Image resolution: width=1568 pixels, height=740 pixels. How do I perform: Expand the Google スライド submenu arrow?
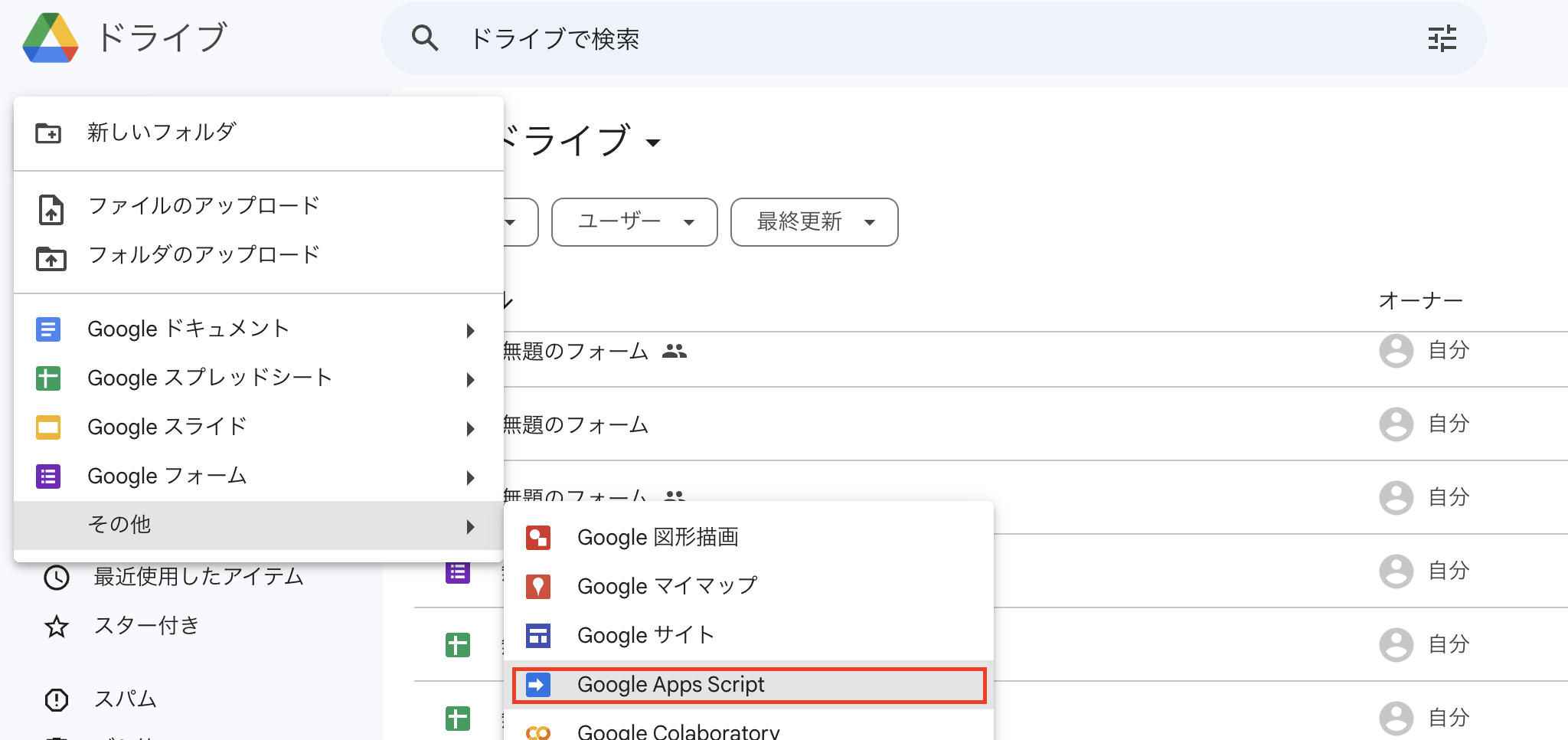click(470, 428)
